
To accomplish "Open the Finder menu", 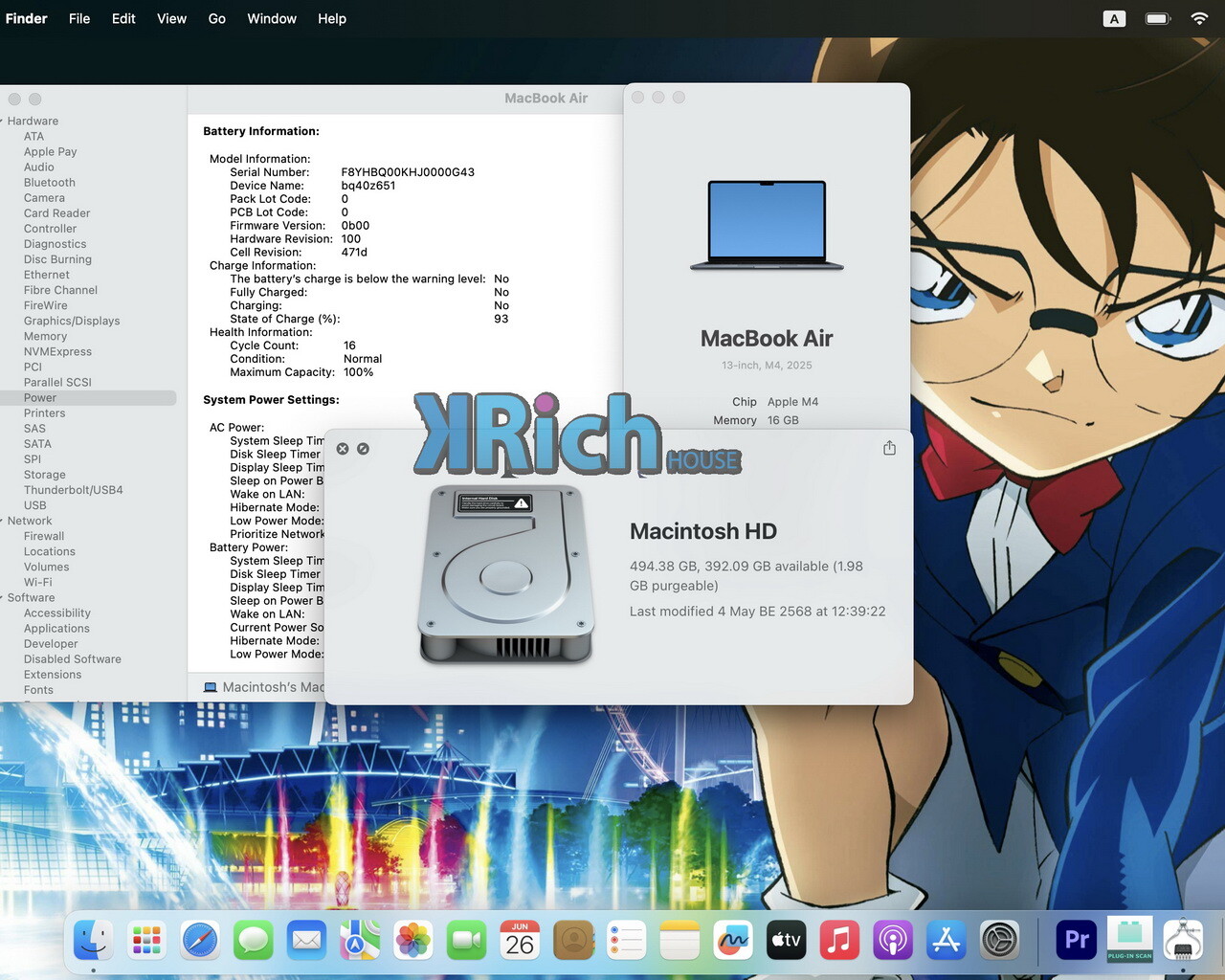I will click(26, 18).
